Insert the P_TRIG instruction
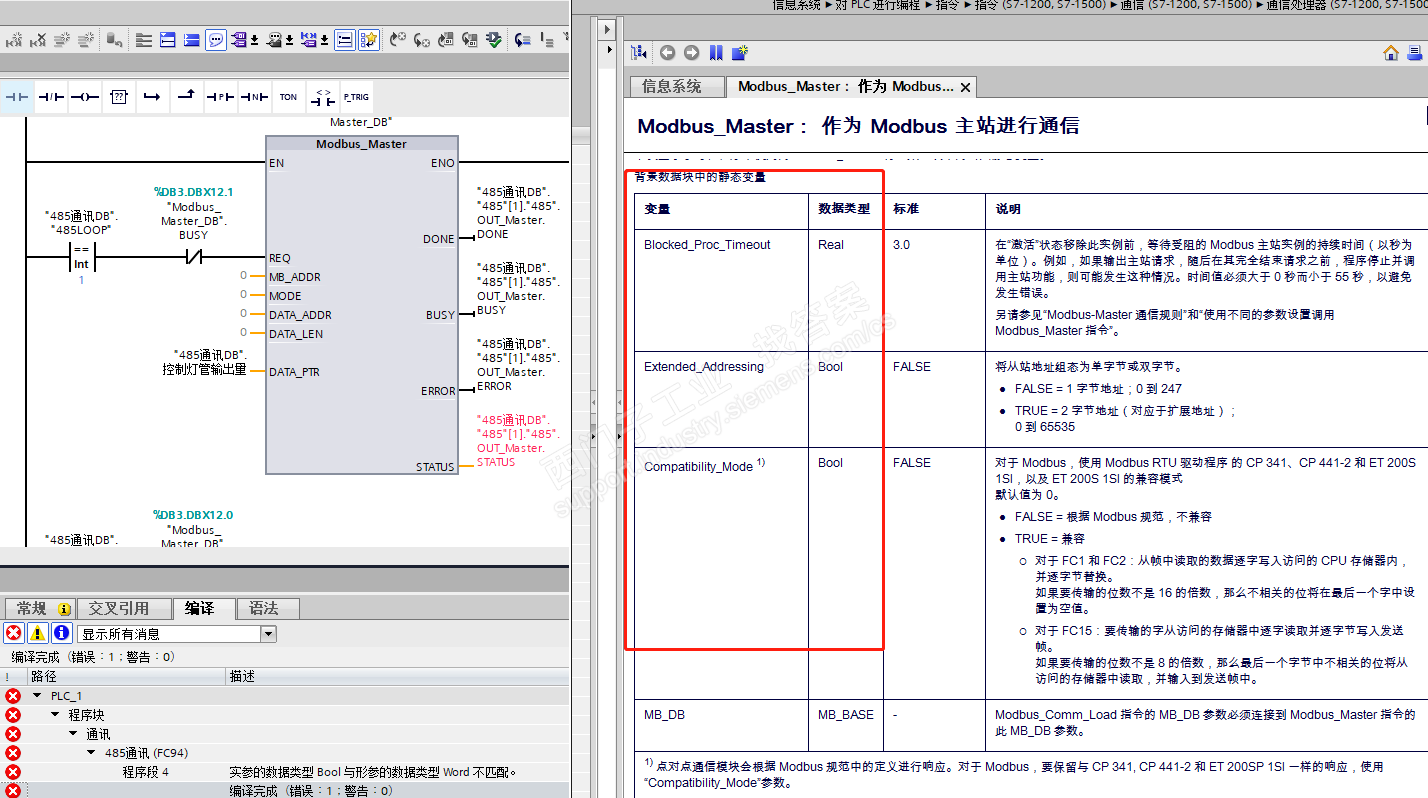The width and height of the screenshot is (1428, 798). [356, 97]
